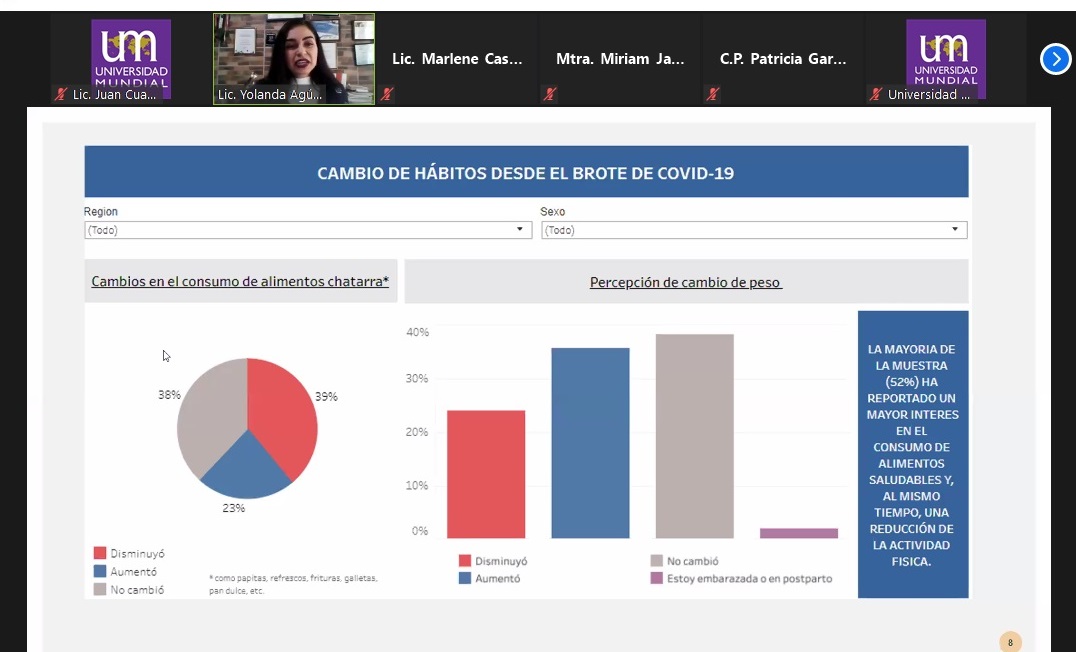Select Lic. Yolanda's active video thumbnail
The image size is (1076, 652).
293,58
